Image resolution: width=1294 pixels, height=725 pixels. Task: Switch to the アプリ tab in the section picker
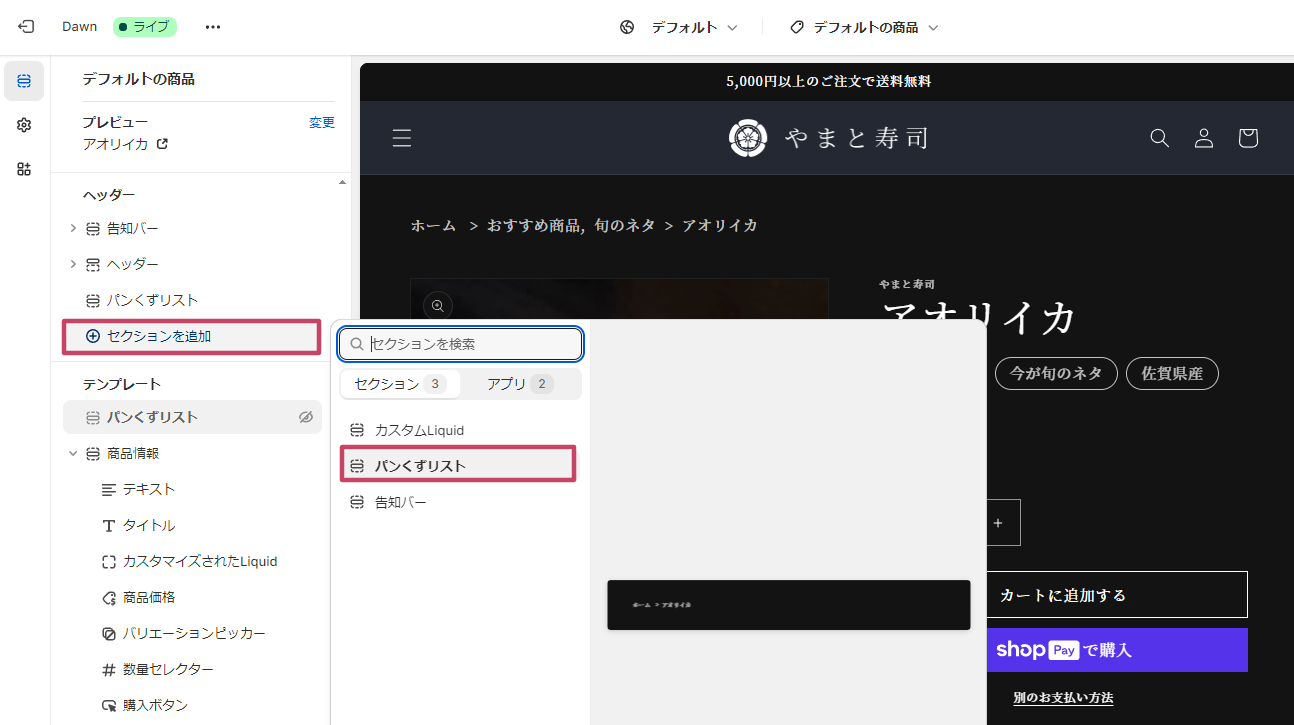click(x=519, y=383)
